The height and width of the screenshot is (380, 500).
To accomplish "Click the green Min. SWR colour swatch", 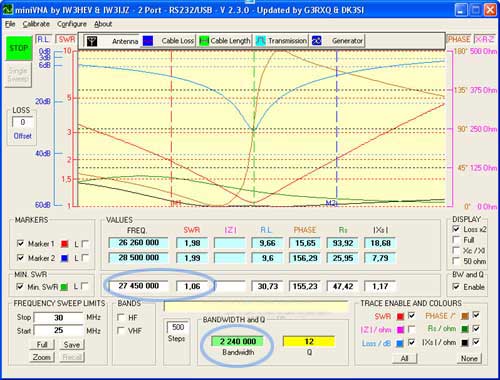I will [x=64, y=287].
